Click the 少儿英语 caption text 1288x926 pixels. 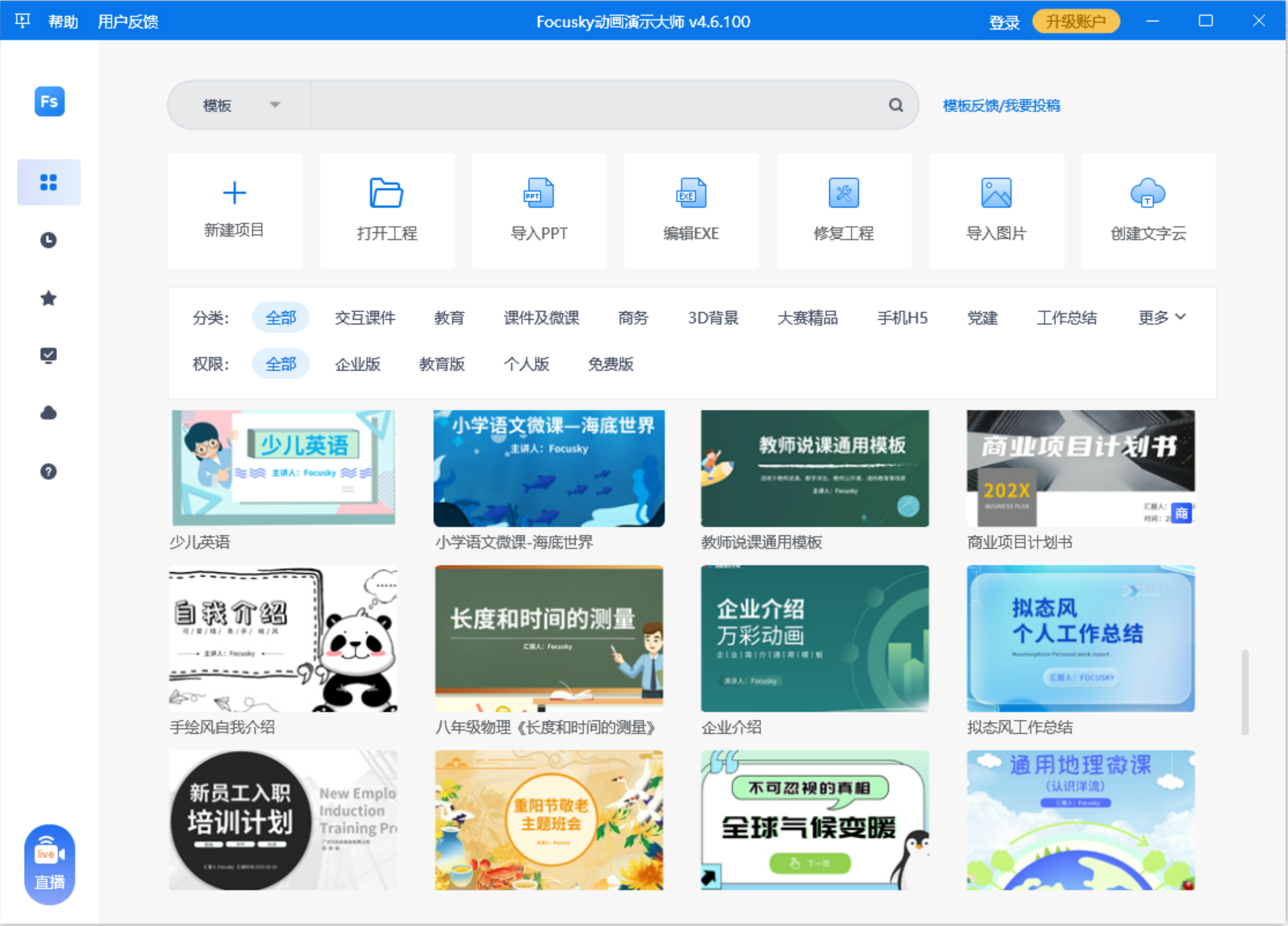pos(200,542)
